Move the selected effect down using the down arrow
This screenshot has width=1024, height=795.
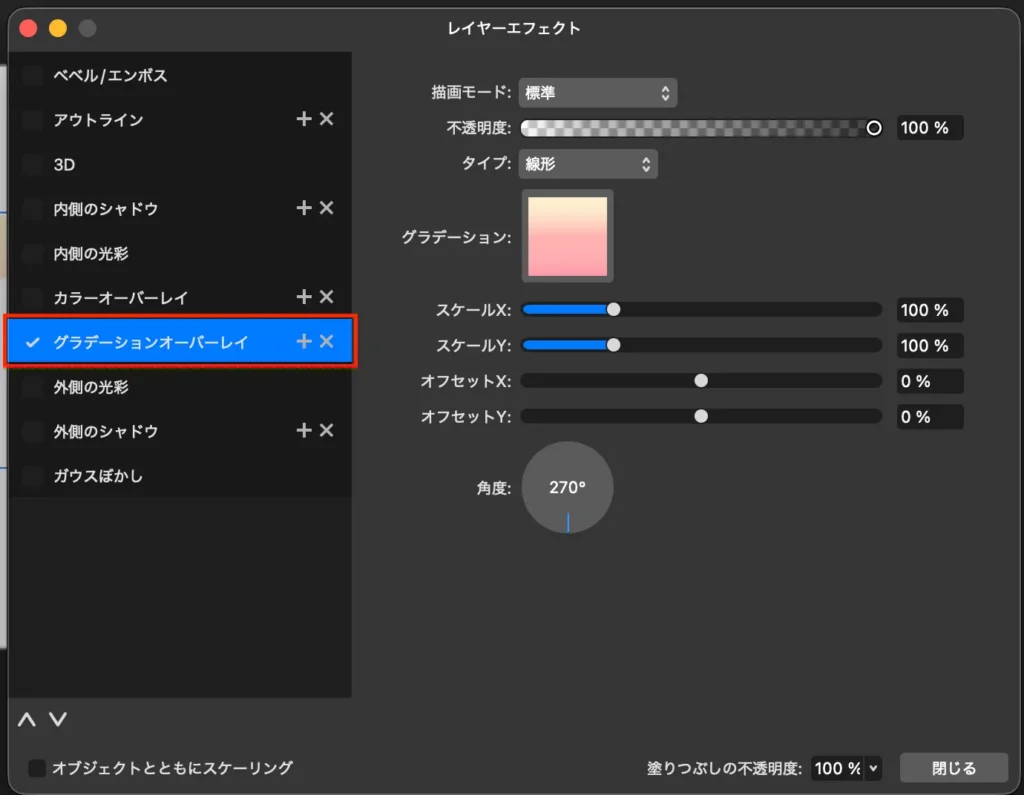57,719
